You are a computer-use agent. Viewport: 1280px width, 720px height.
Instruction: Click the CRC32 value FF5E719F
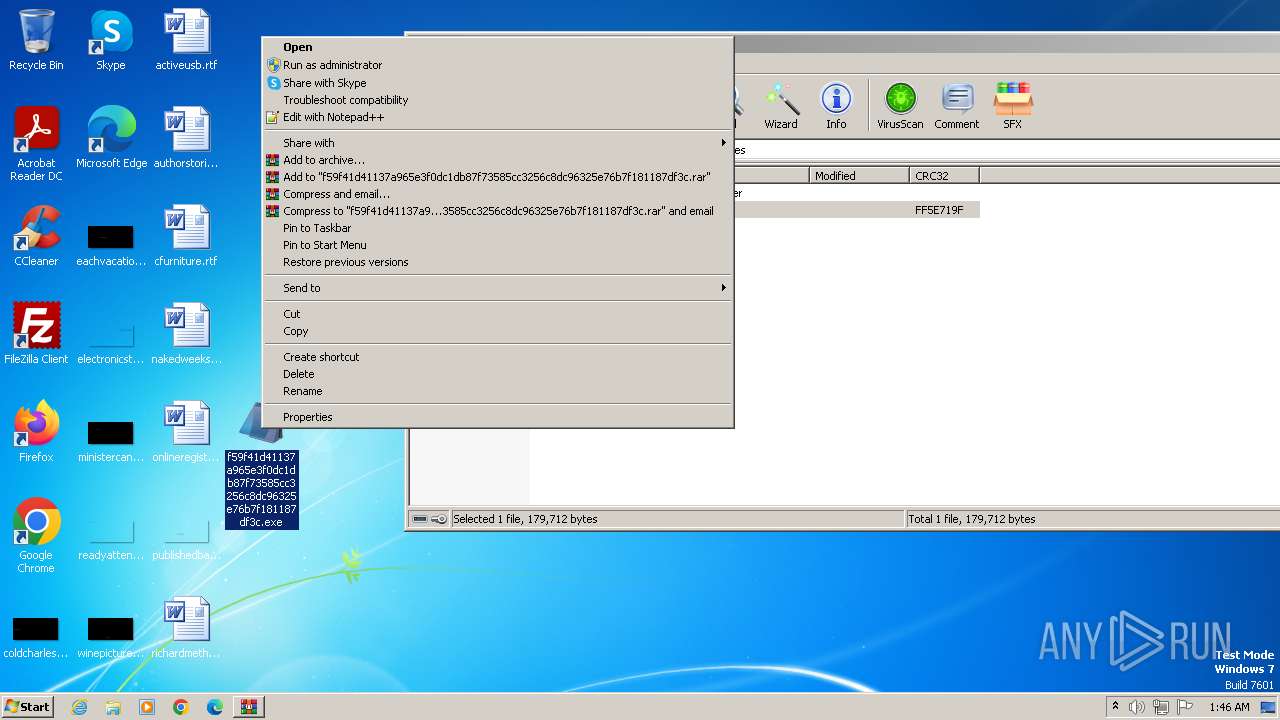939,210
